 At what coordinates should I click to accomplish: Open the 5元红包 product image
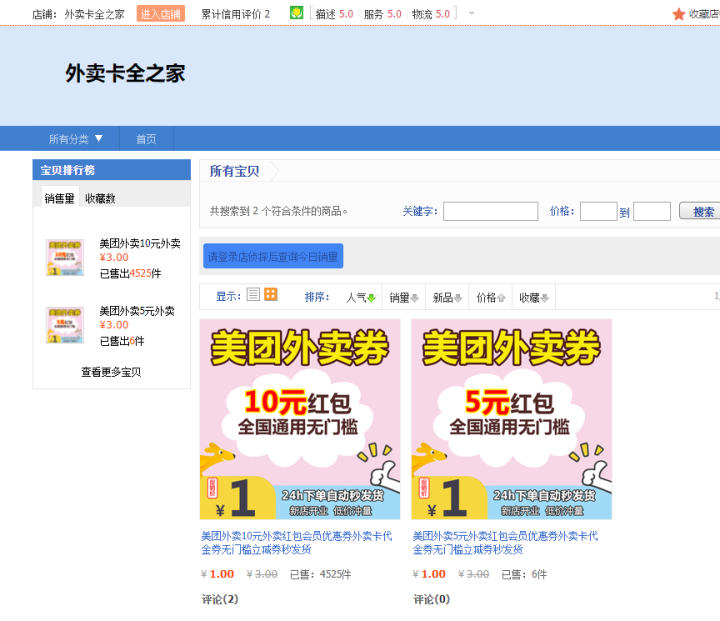coord(512,419)
